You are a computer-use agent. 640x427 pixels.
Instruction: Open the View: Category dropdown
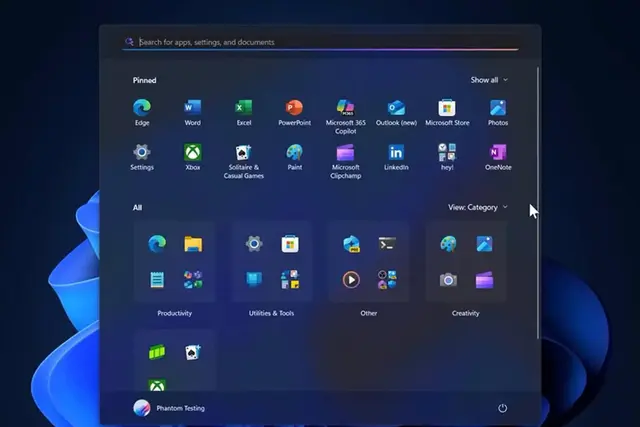(478, 207)
